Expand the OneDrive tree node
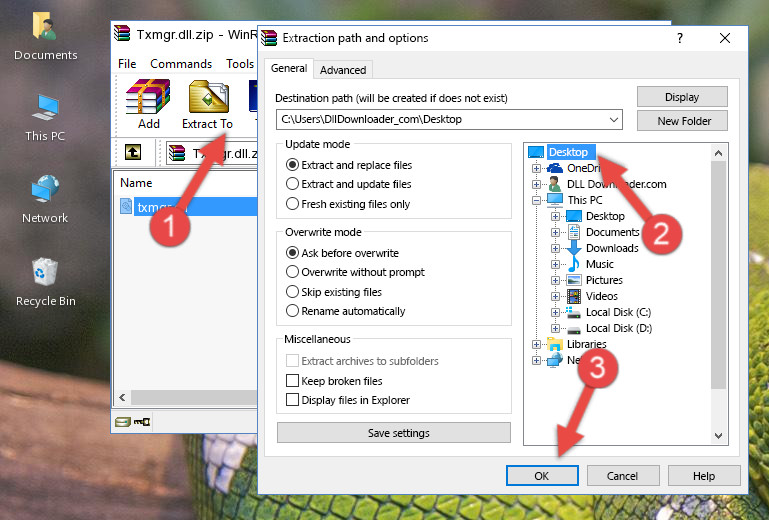Screen dimensions: 769x520 coord(537,168)
